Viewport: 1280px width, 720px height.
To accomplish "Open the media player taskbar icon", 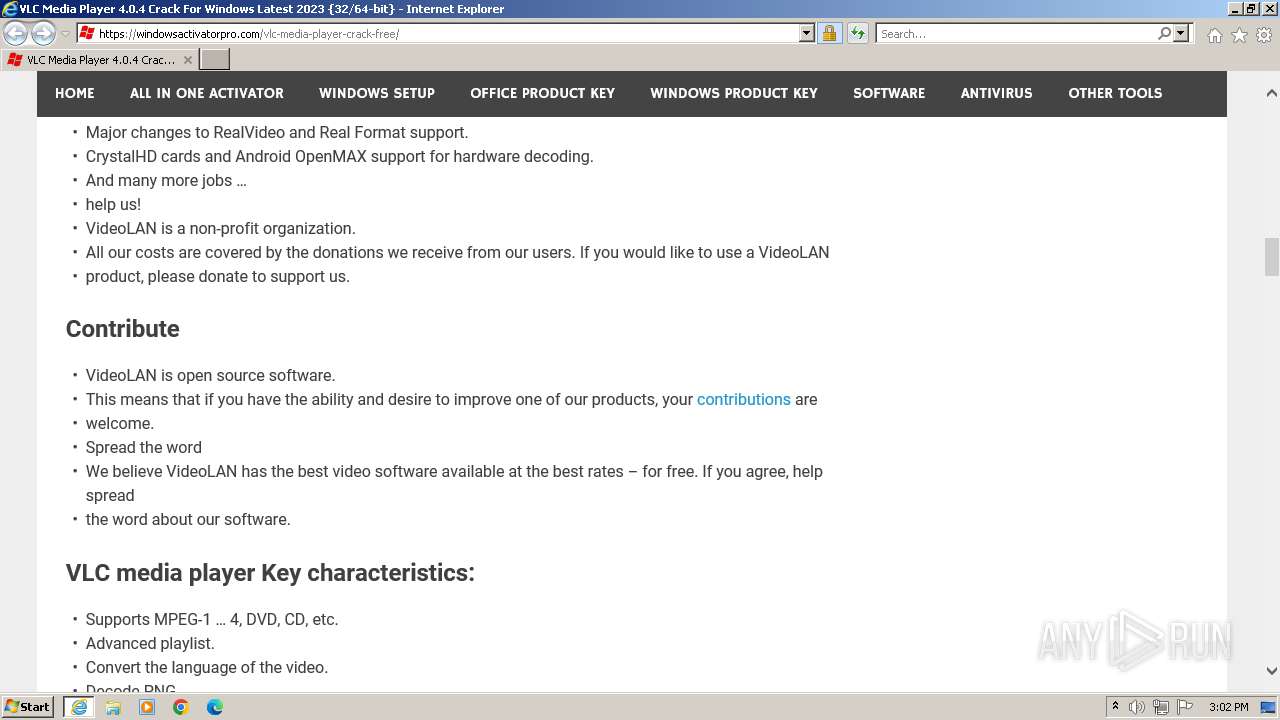I will 147,707.
